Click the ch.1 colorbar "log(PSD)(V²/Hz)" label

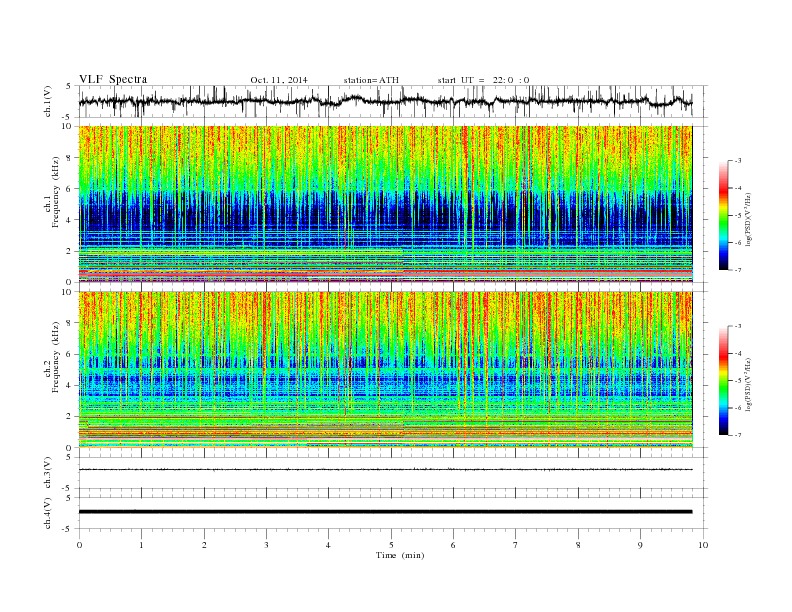click(749, 219)
